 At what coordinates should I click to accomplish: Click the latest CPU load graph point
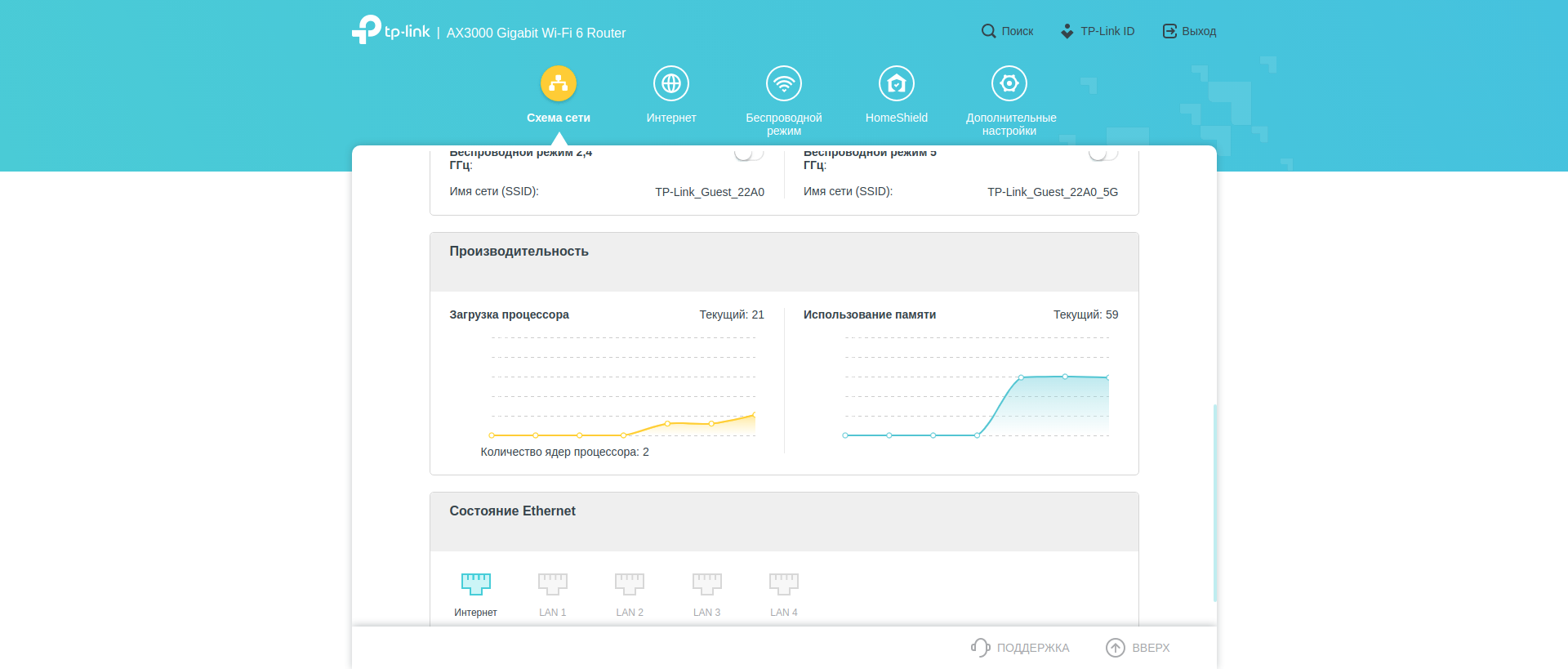pos(754,414)
